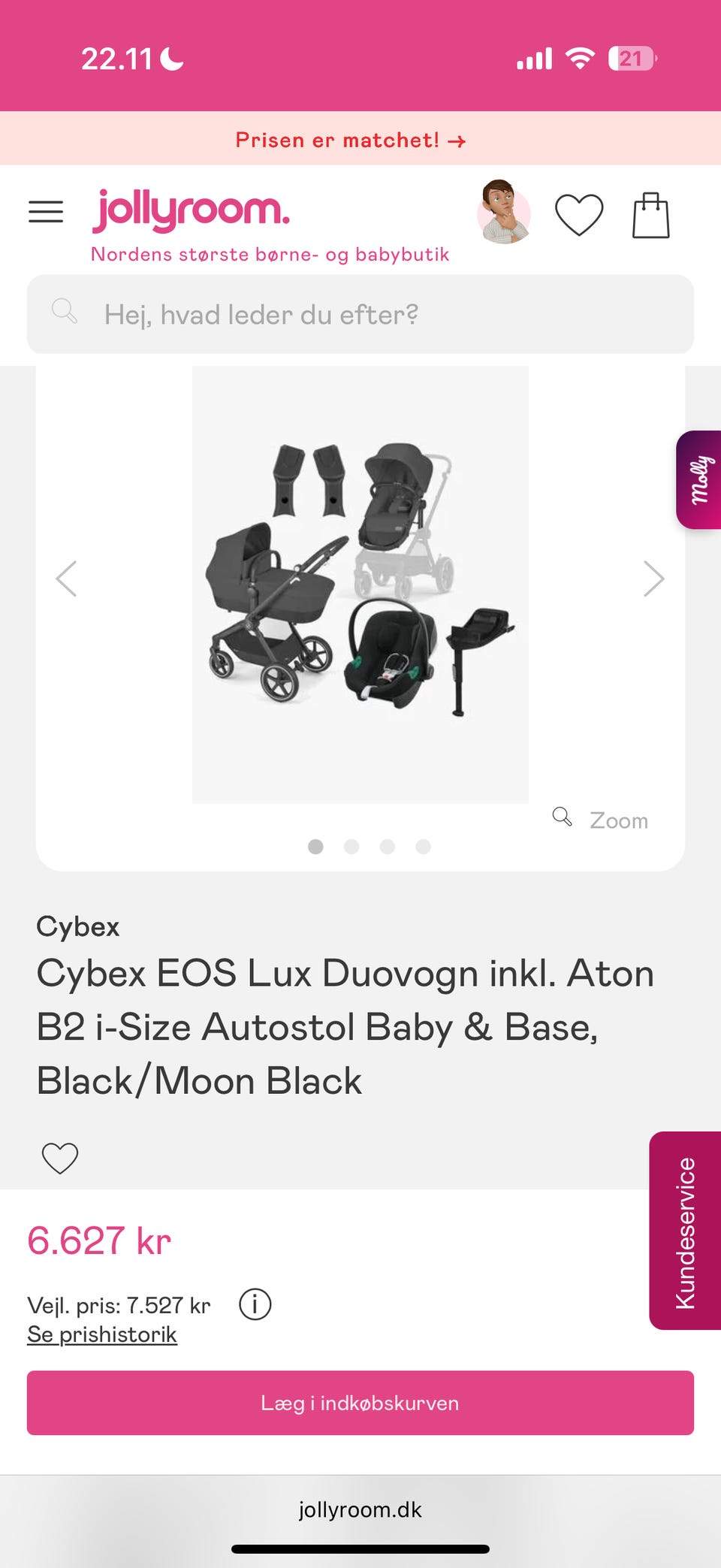Viewport: 721px width, 1568px height.
Task: Show the previous product image with the left chevron
Action: click(x=67, y=579)
